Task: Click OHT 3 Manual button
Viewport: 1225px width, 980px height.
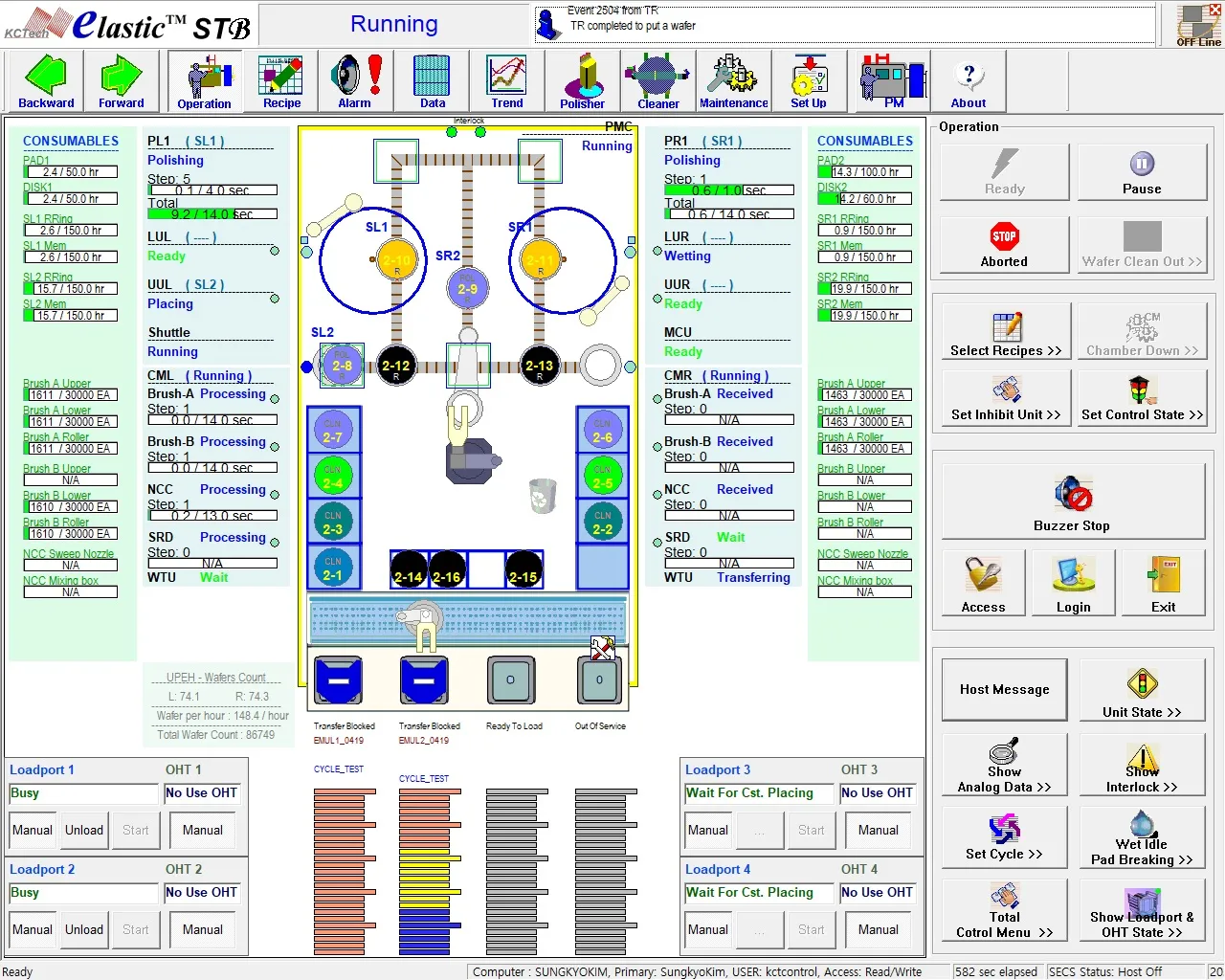Action: point(878,830)
